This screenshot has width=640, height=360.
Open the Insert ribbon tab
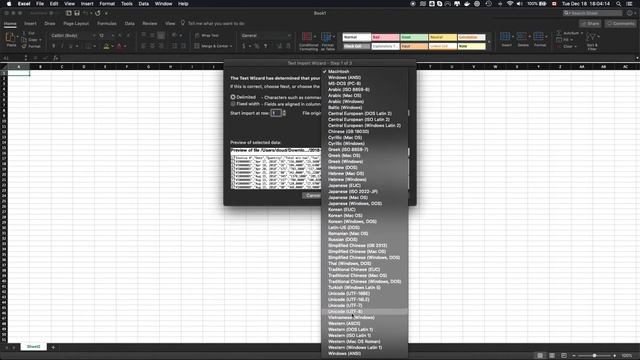(30, 24)
